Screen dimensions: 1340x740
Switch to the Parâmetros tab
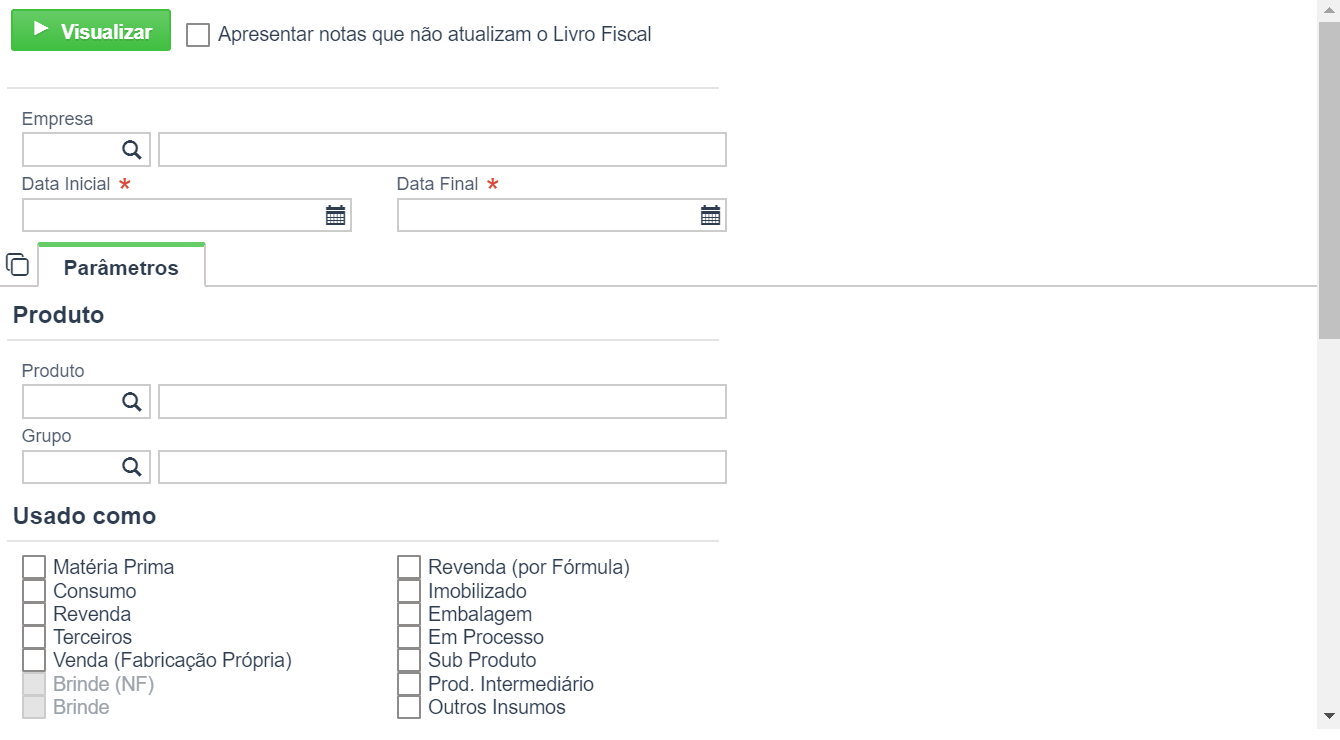pos(121,267)
